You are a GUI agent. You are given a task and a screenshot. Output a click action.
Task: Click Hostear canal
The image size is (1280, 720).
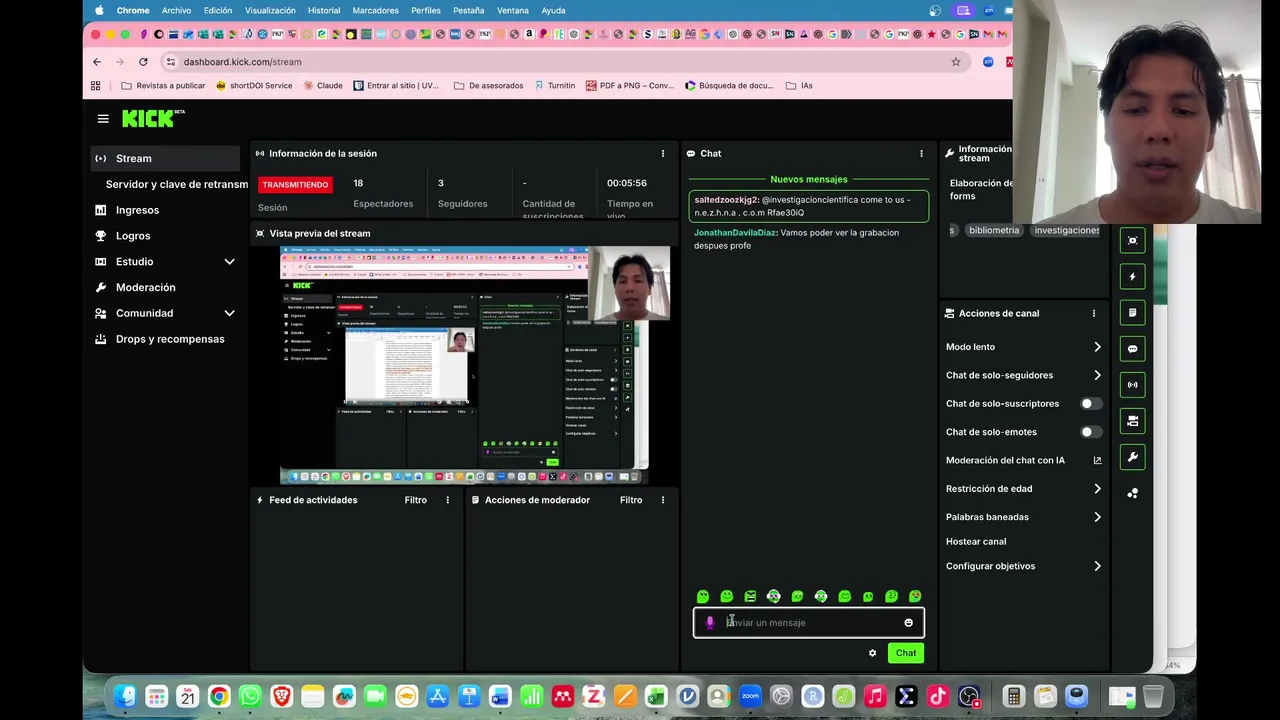976,542
